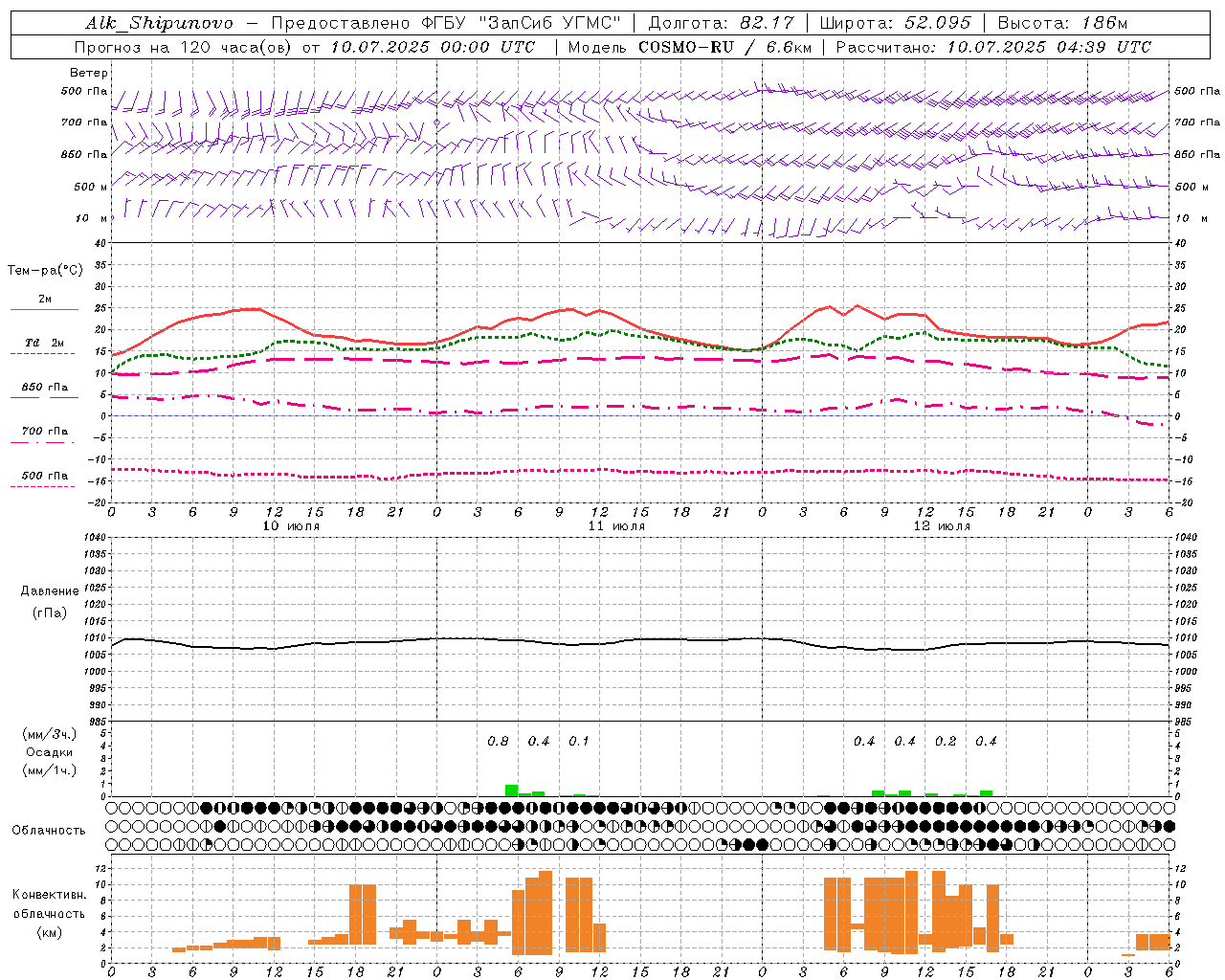
Task: Click the 0.8 precipitation amount
Action: click(498, 741)
